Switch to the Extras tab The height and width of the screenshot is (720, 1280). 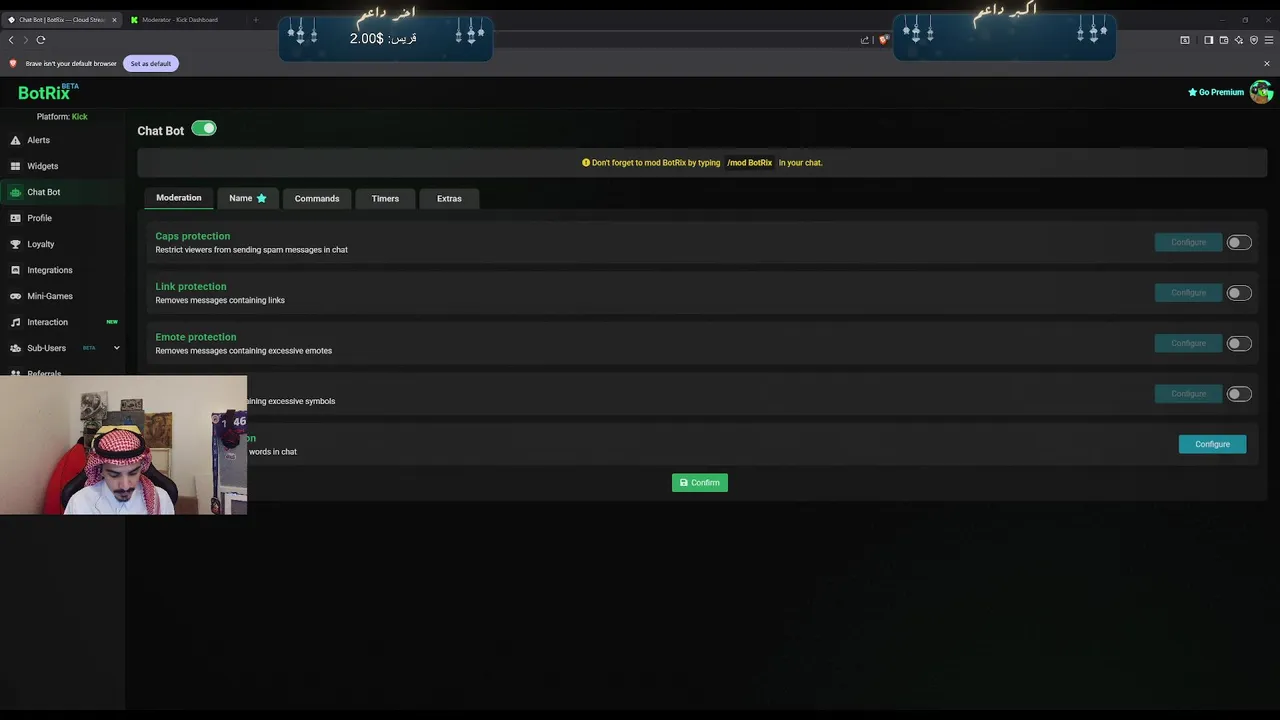[x=449, y=198]
